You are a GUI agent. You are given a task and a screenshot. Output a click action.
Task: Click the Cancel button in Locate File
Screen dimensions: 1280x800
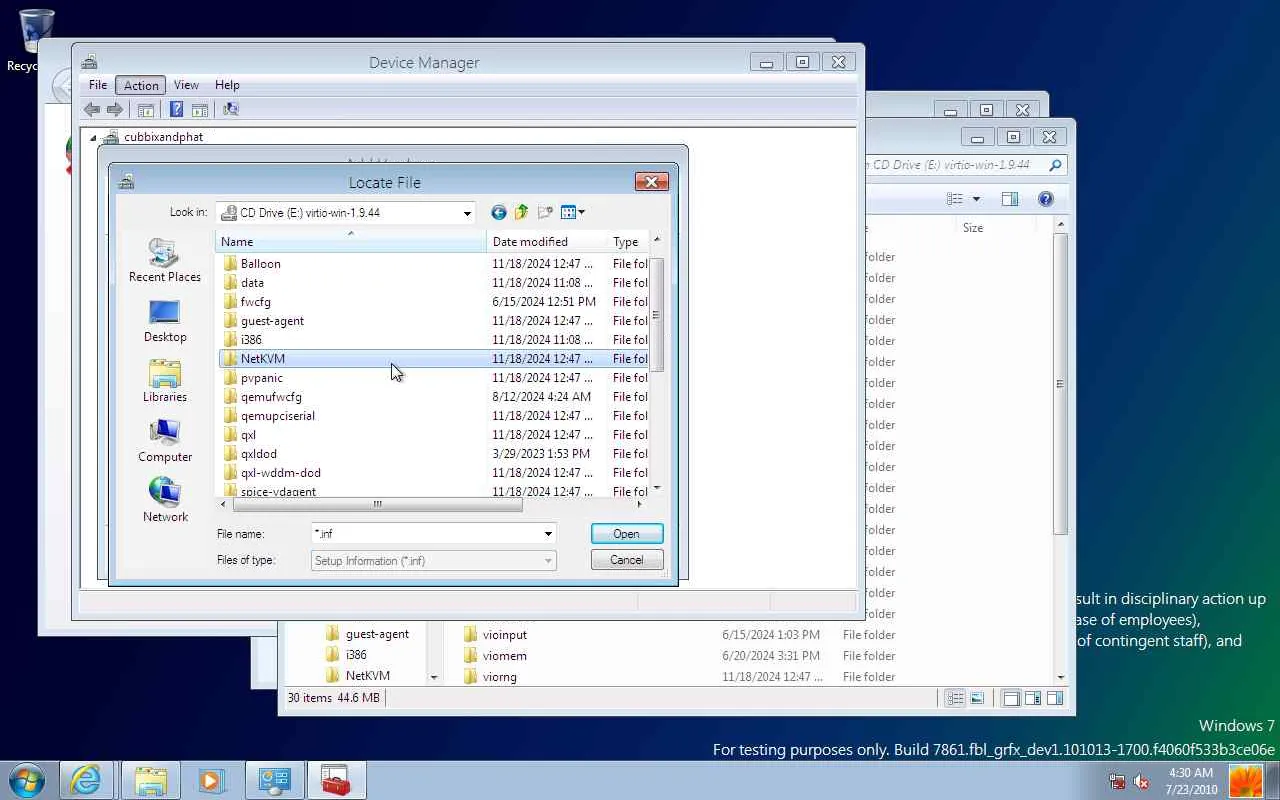[627, 560]
